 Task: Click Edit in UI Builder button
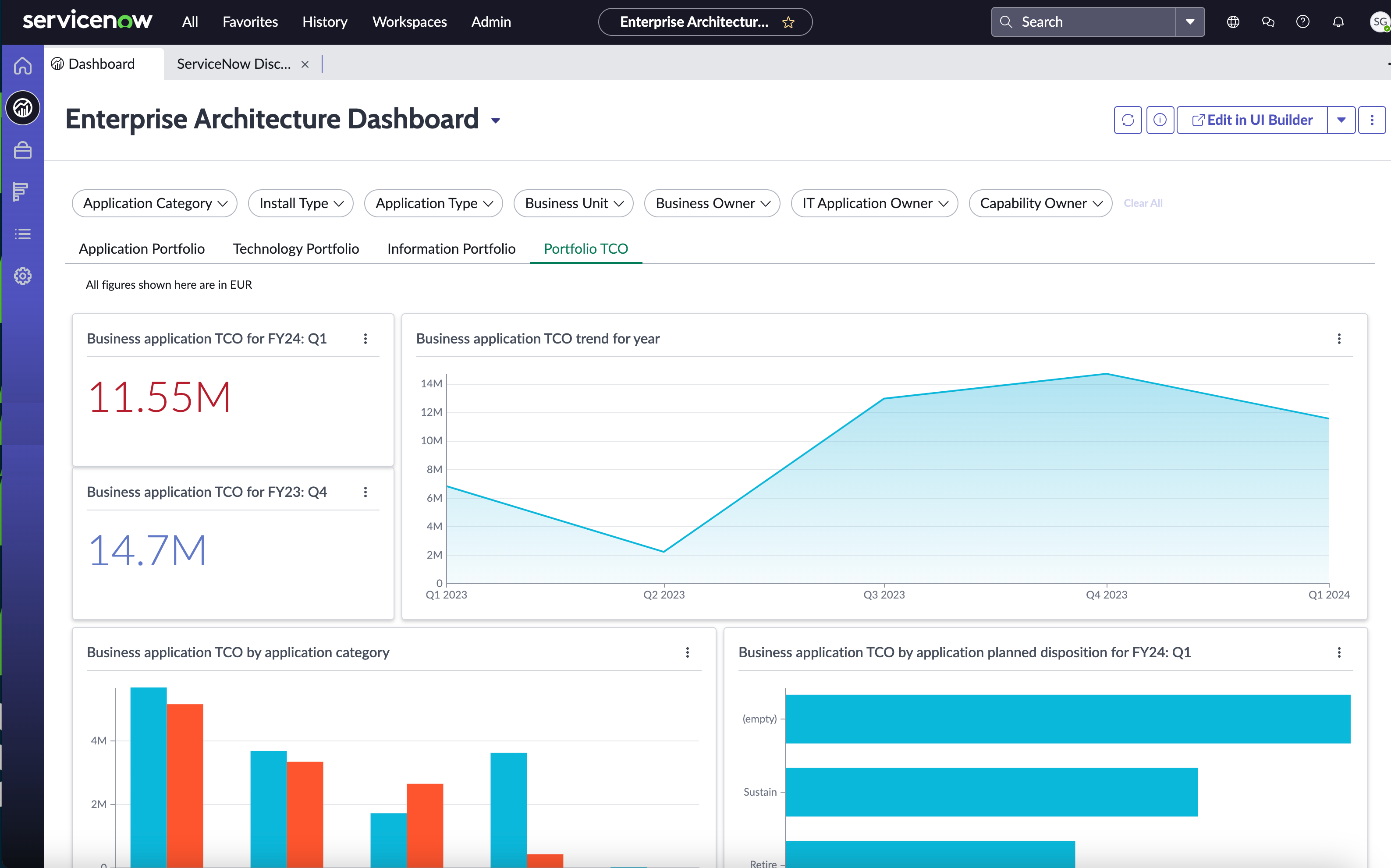pos(1252,120)
